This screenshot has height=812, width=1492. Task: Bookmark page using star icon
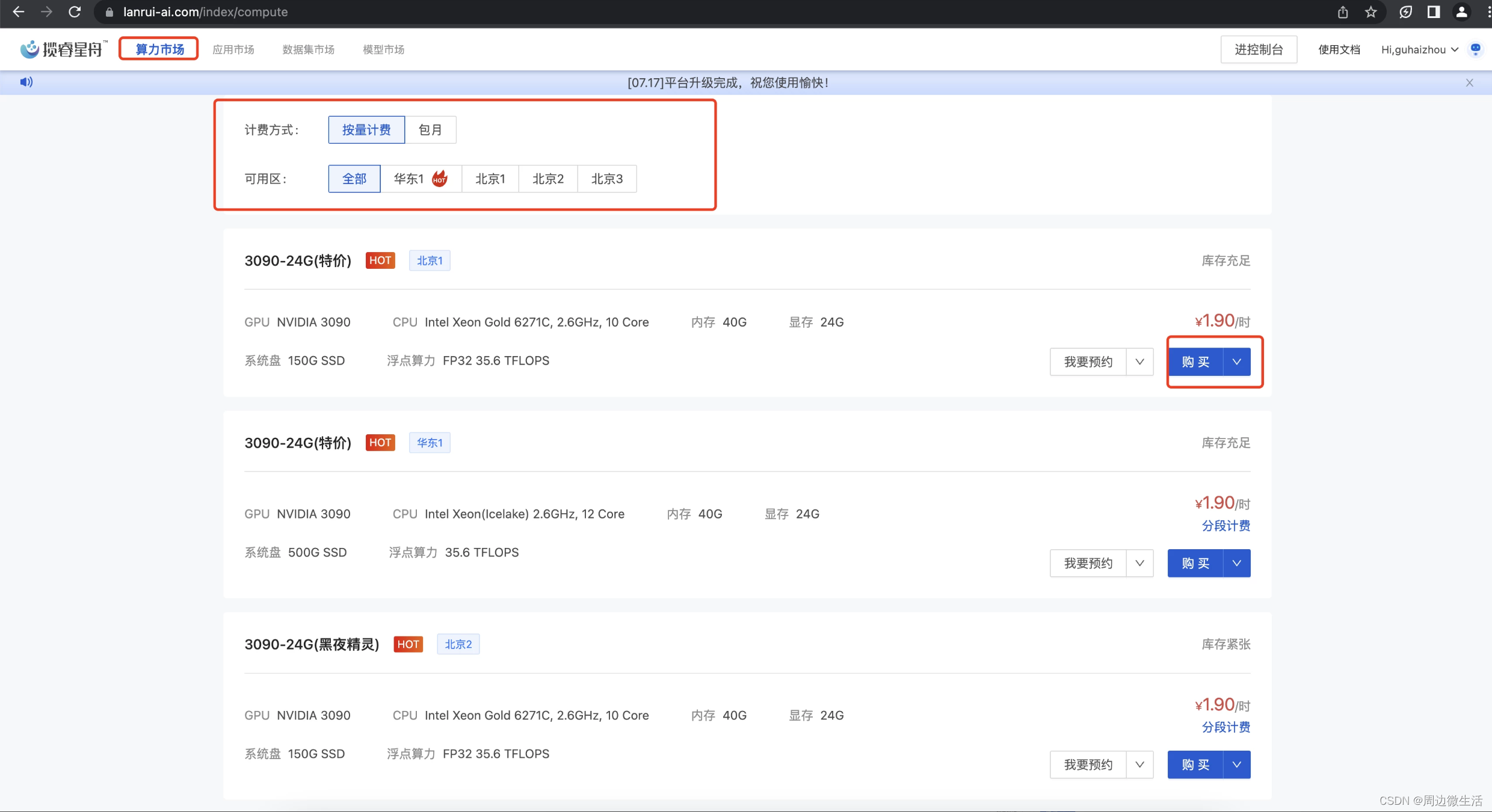pyautogui.click(x=1371, y=12)
